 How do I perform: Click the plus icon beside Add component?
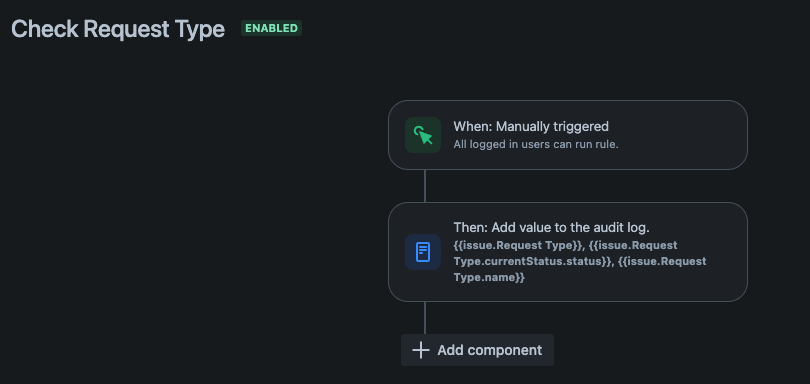tap(420, 350)
